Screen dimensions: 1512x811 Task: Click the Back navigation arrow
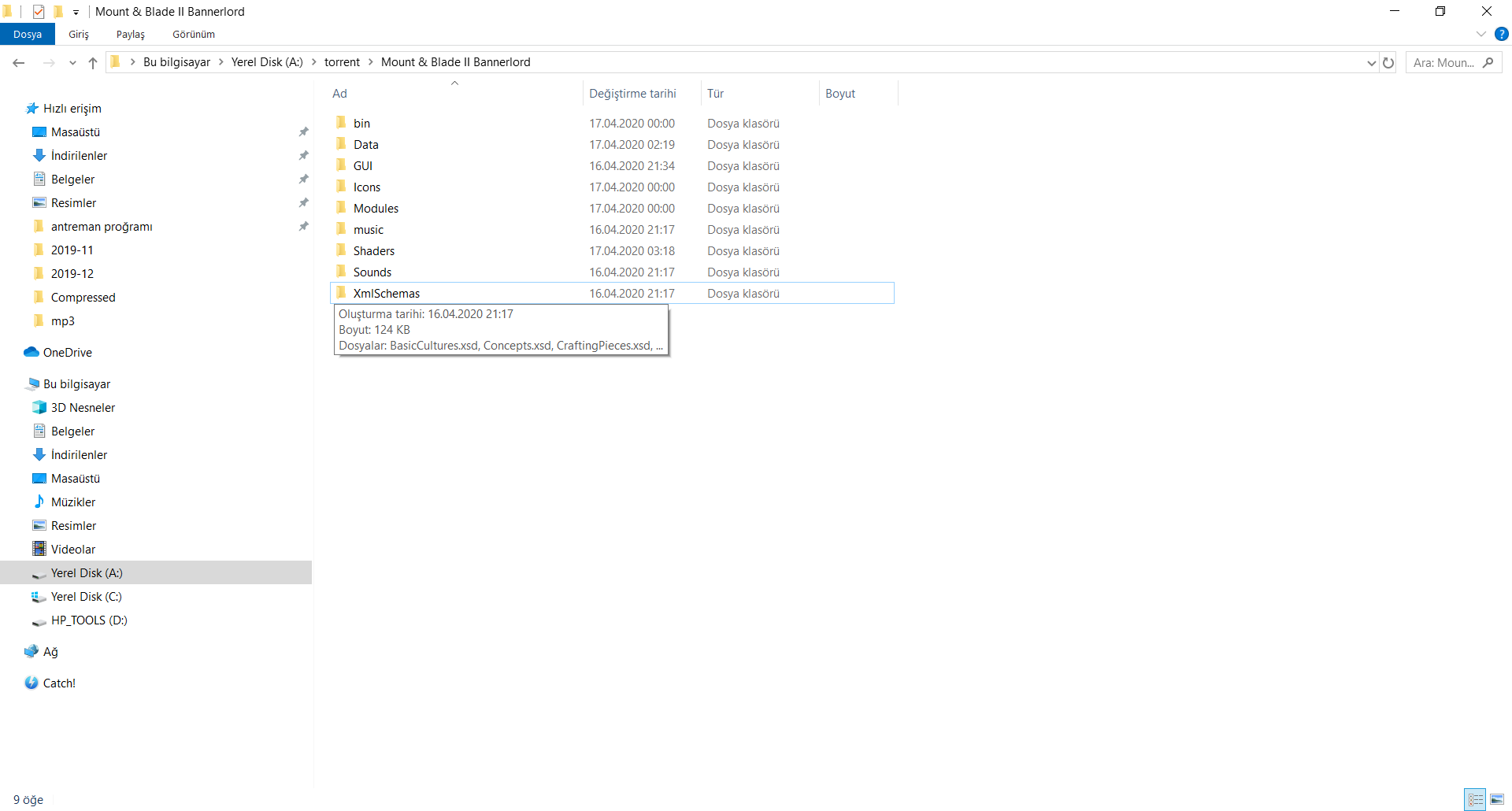[x=19, y=63]
